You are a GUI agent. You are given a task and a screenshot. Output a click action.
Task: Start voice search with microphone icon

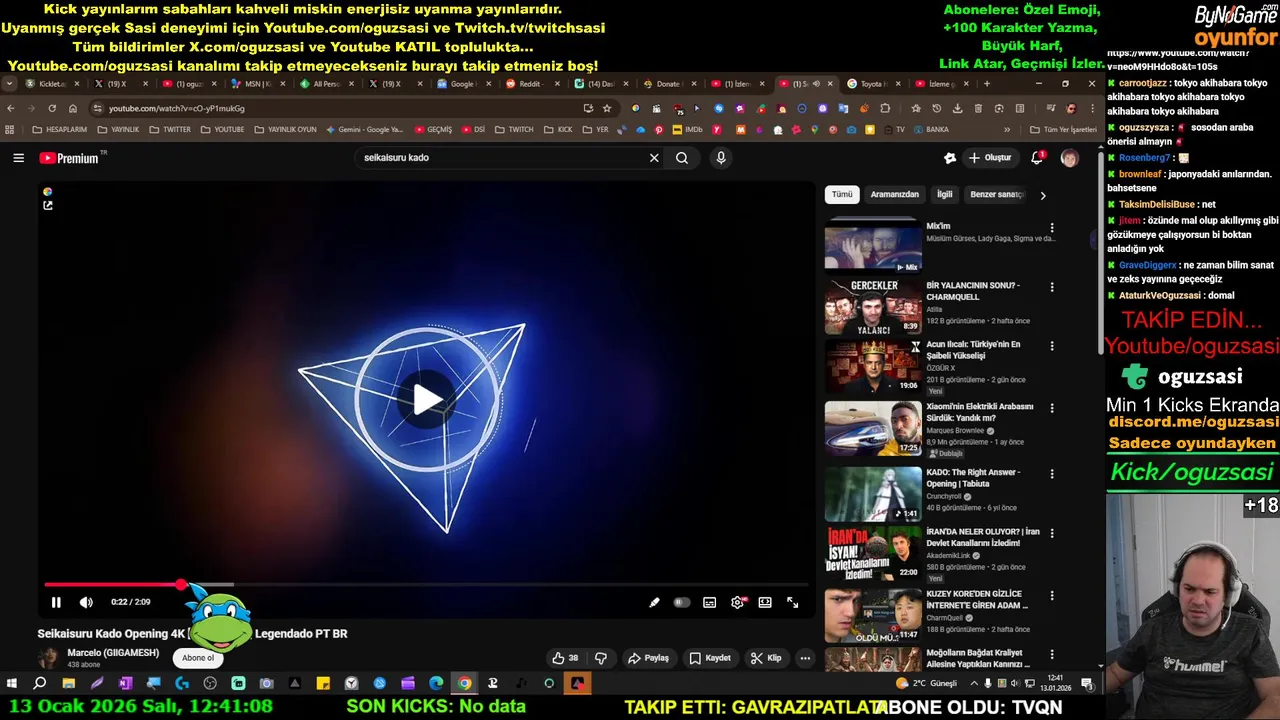coord(721,158)
